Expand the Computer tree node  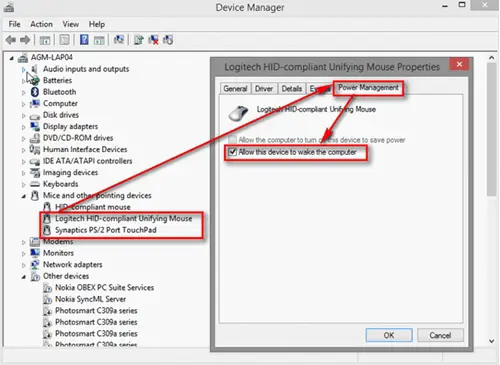23,104
